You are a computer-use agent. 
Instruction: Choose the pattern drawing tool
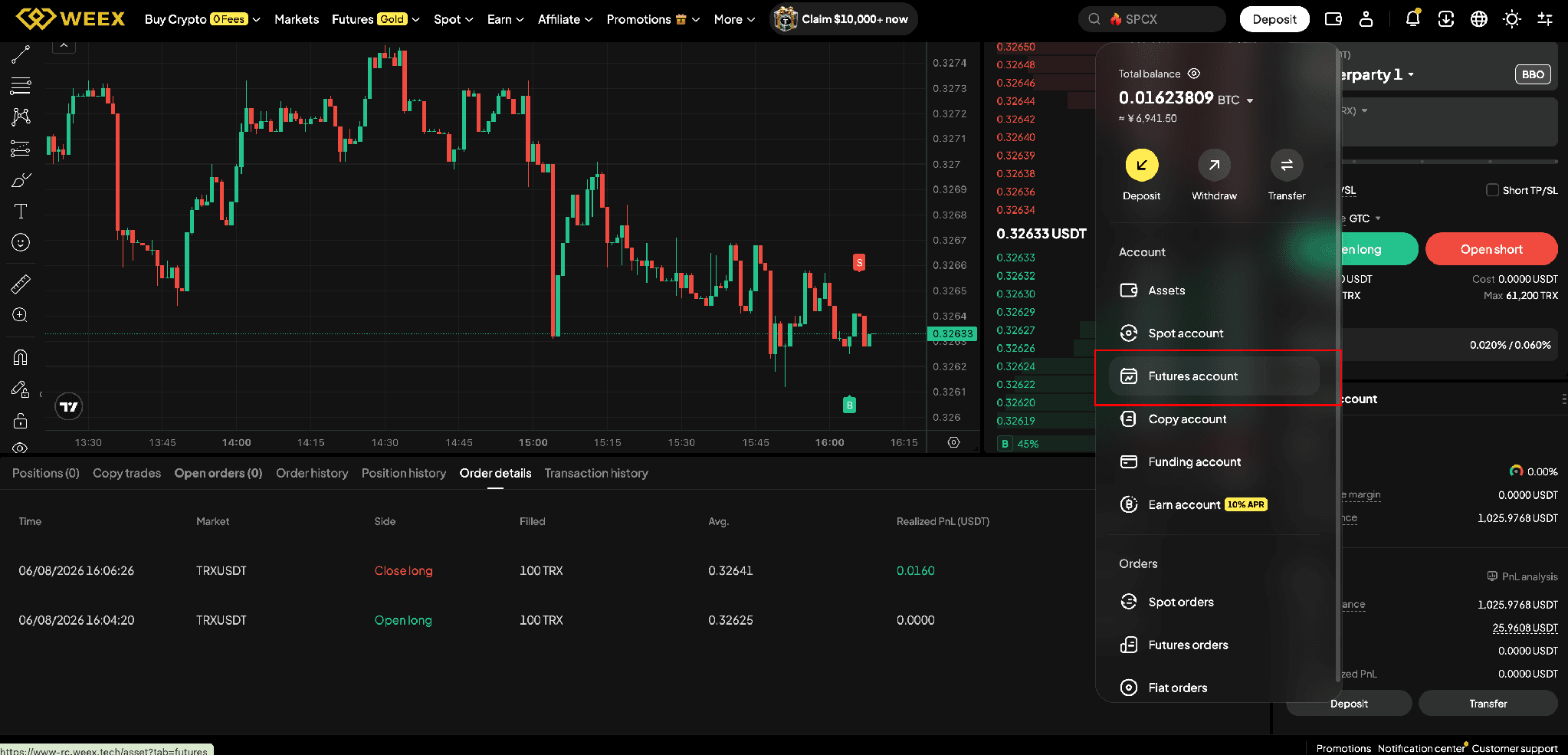[21, 117]
